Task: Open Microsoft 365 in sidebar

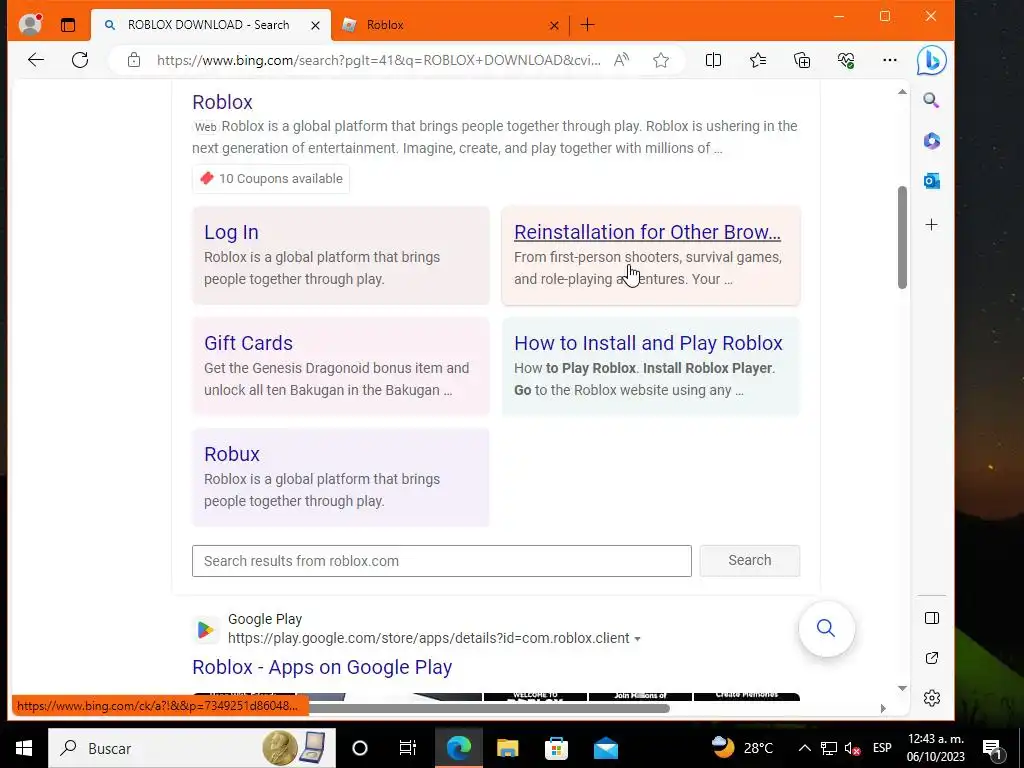Action: coord(931,140)
